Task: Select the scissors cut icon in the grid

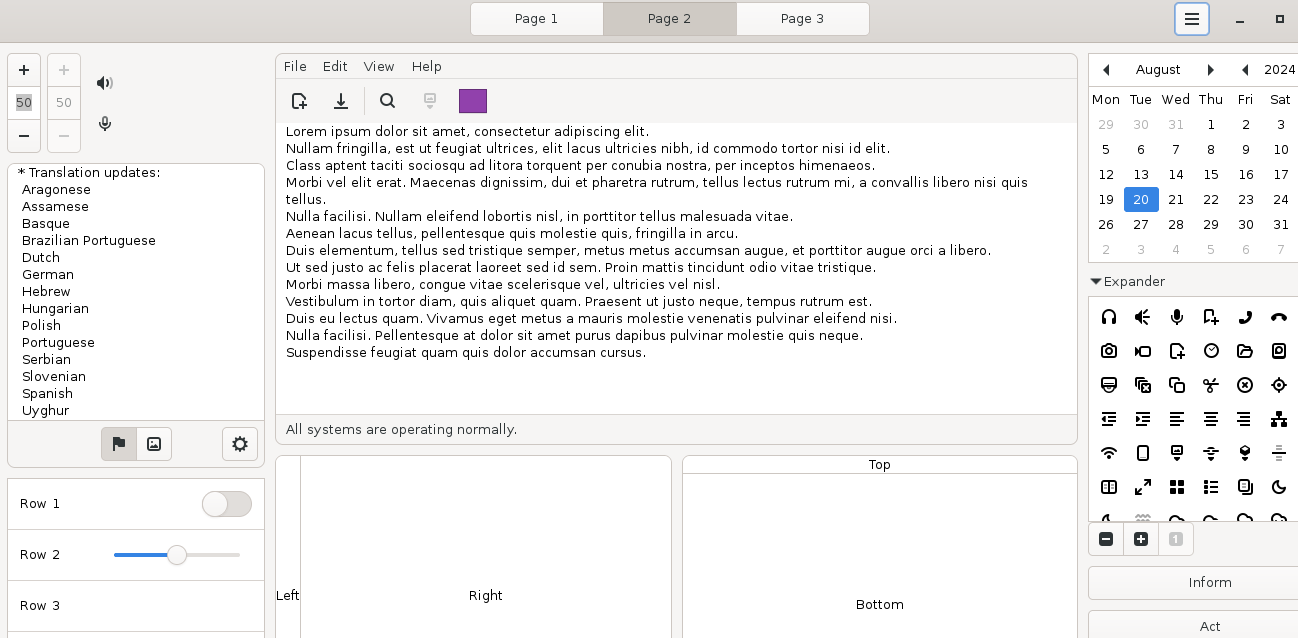Action: (x=1211, y=384)
